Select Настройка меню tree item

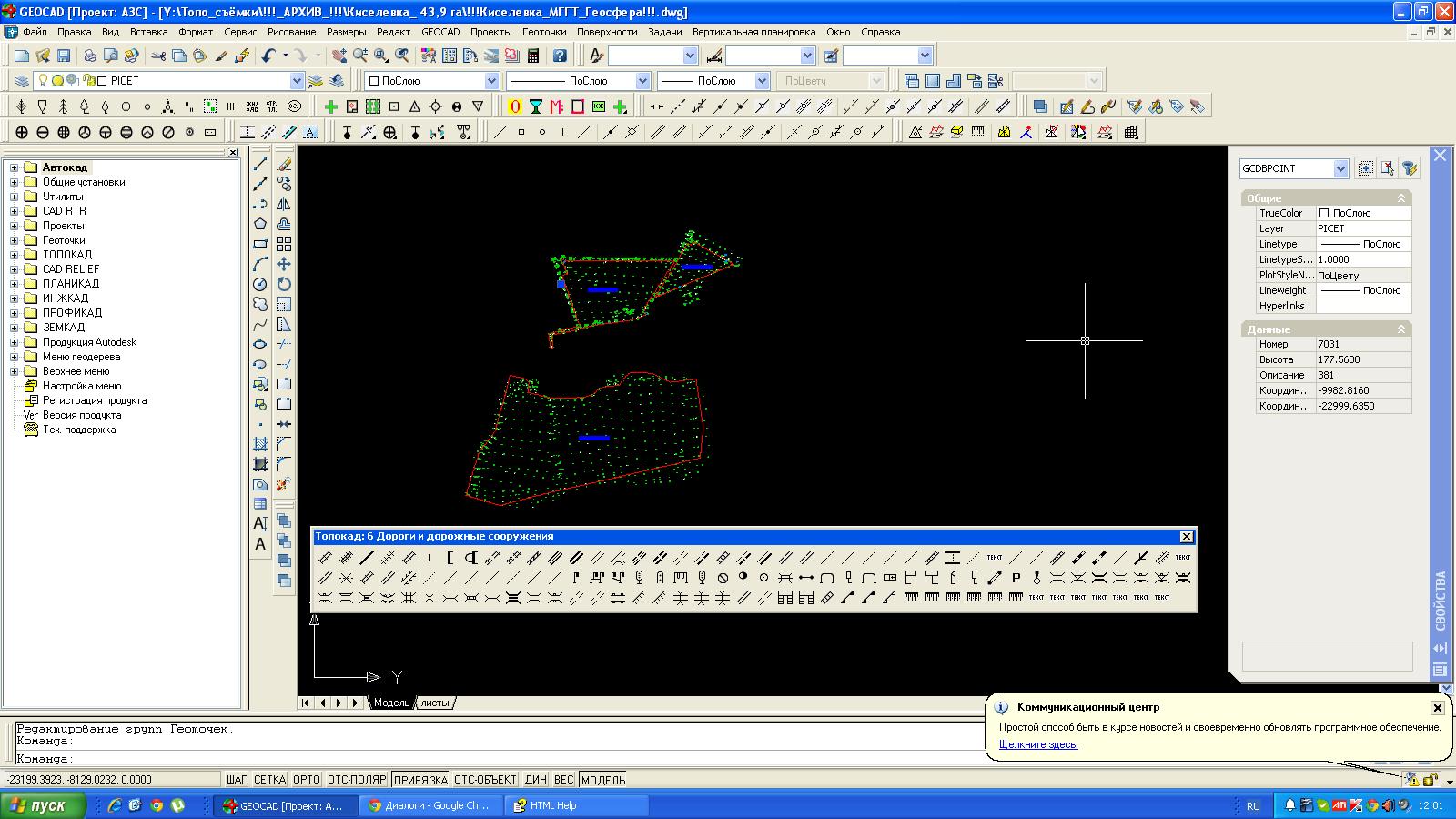click(x=81, y=386)
